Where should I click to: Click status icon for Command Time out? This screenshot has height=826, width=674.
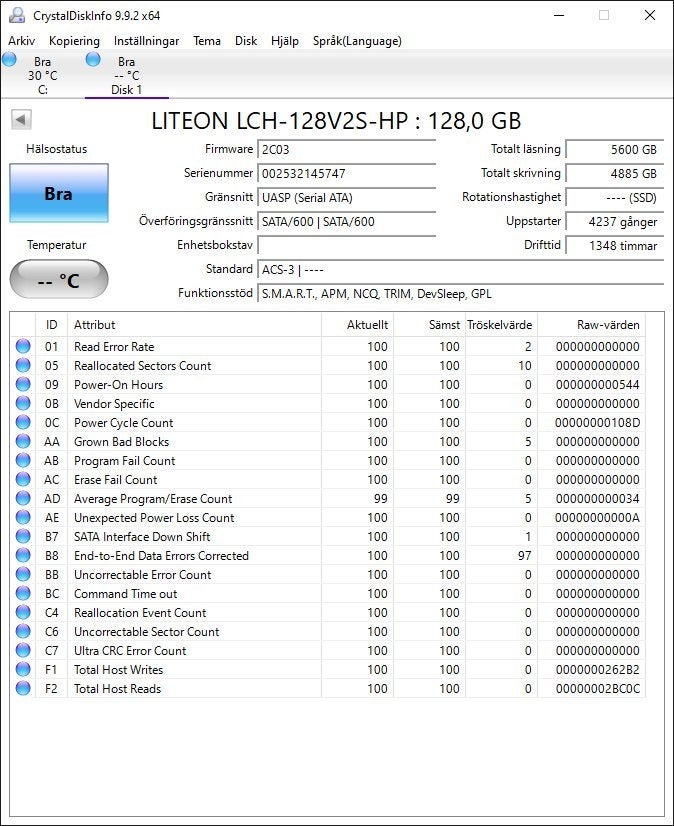coord(23,593)
